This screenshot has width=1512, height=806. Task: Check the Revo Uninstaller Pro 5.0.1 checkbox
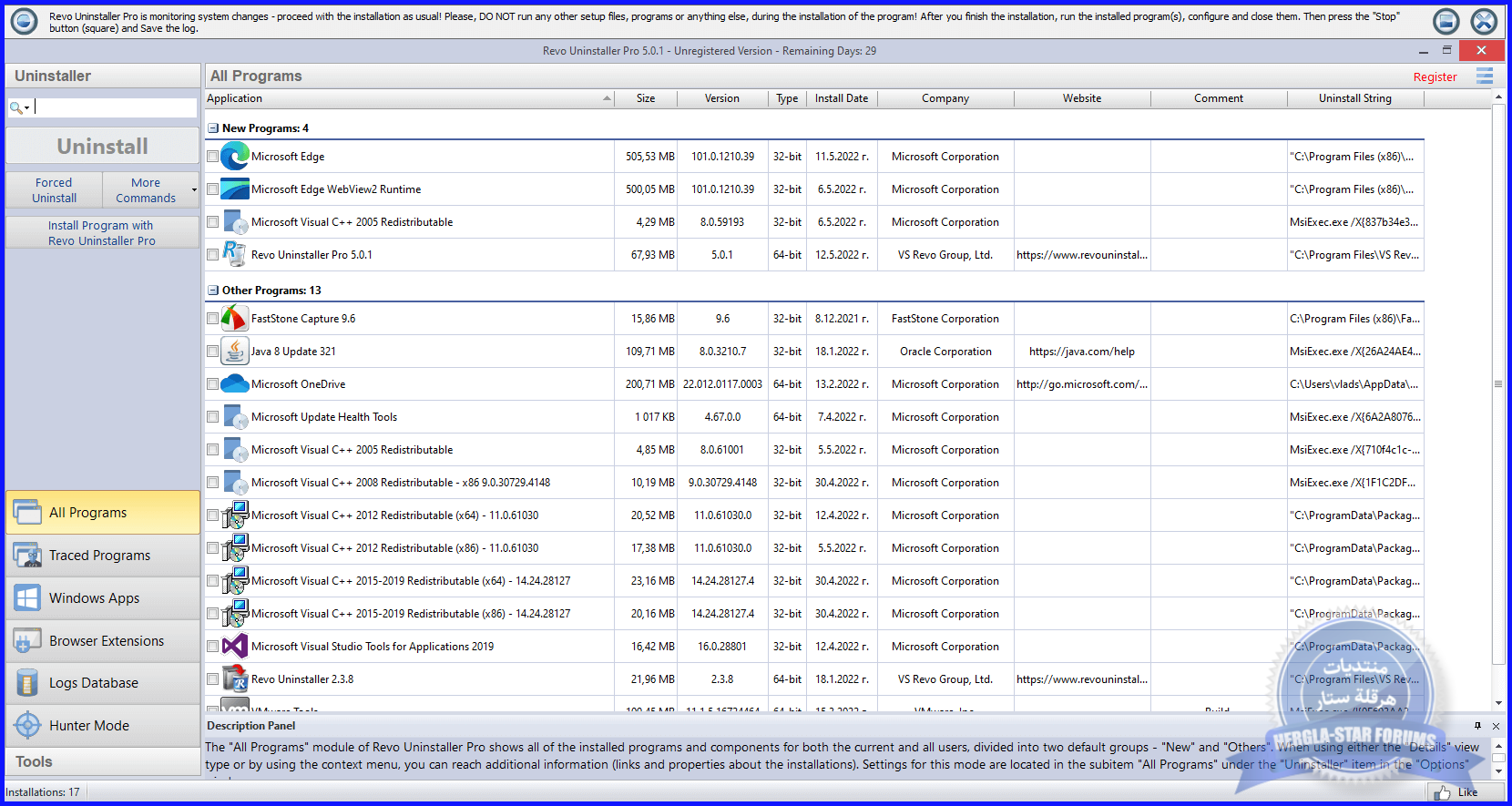point(213,255)
